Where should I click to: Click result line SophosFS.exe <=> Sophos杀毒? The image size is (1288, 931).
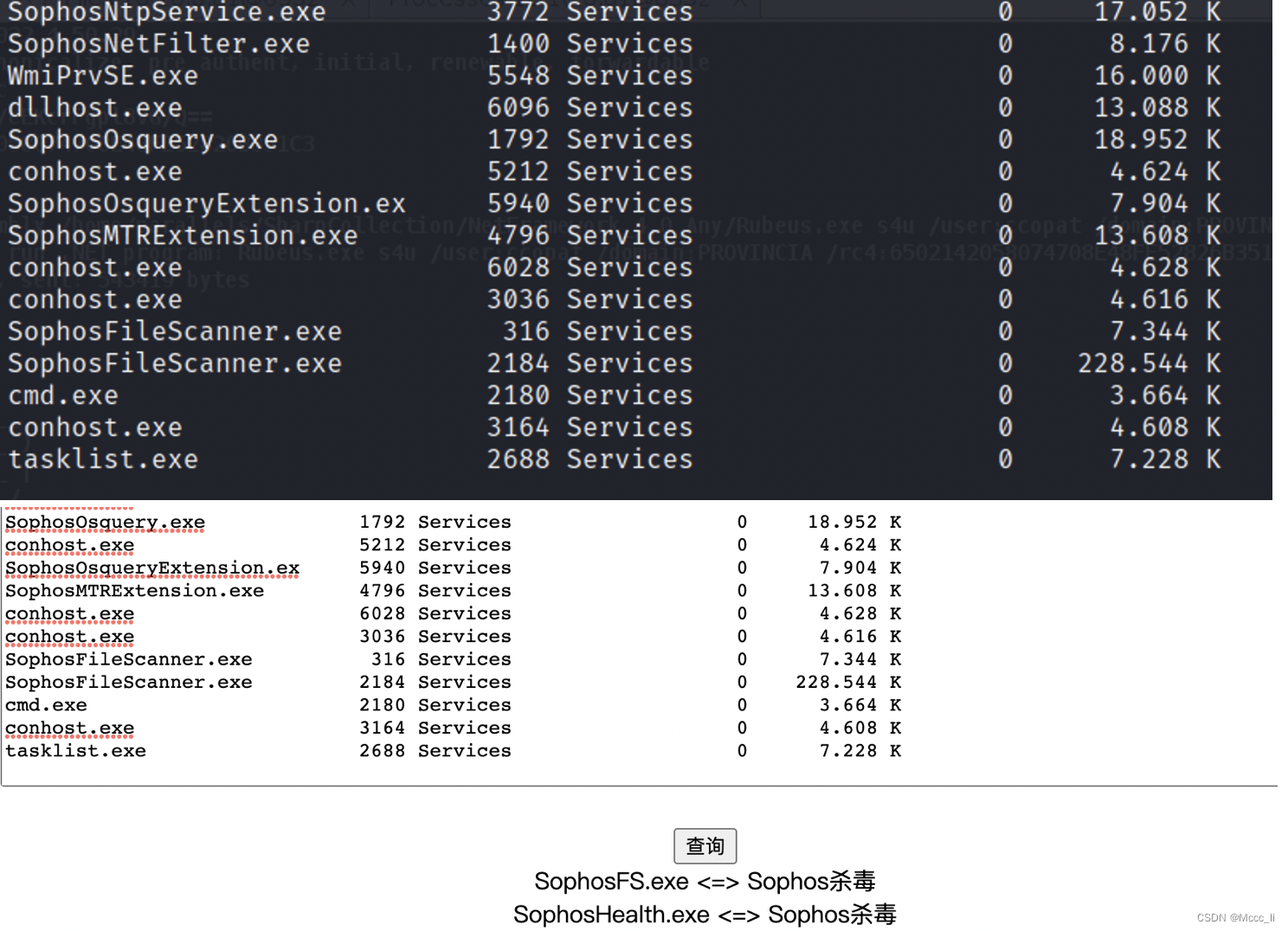click(x=705, y=882)
